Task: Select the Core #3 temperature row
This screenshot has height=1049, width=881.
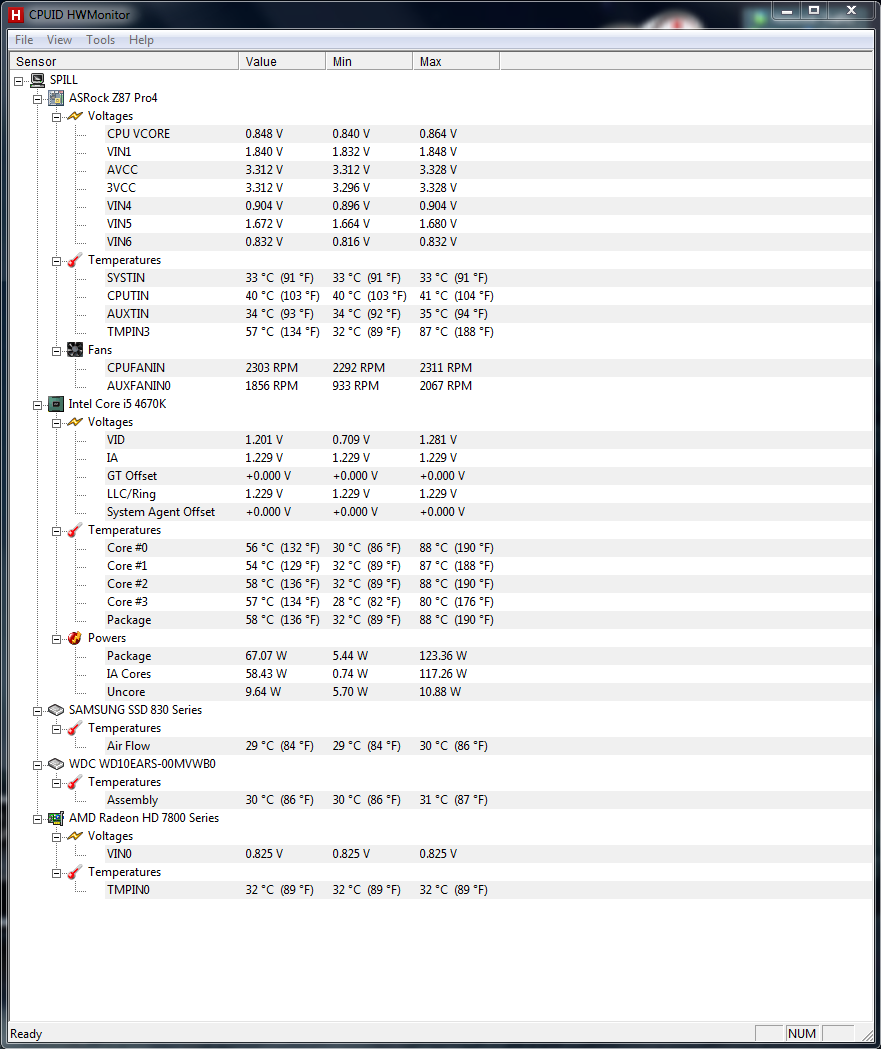Action: point(488,602)
